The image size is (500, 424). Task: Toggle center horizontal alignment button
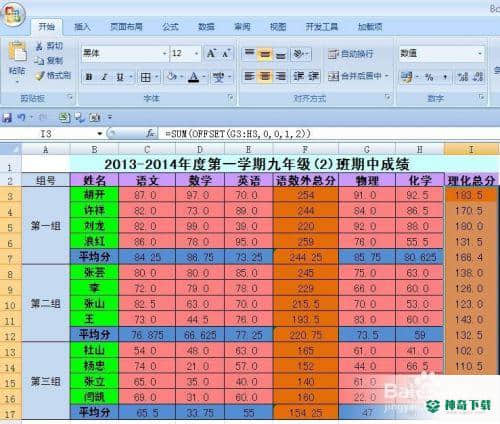coord(265,76)
